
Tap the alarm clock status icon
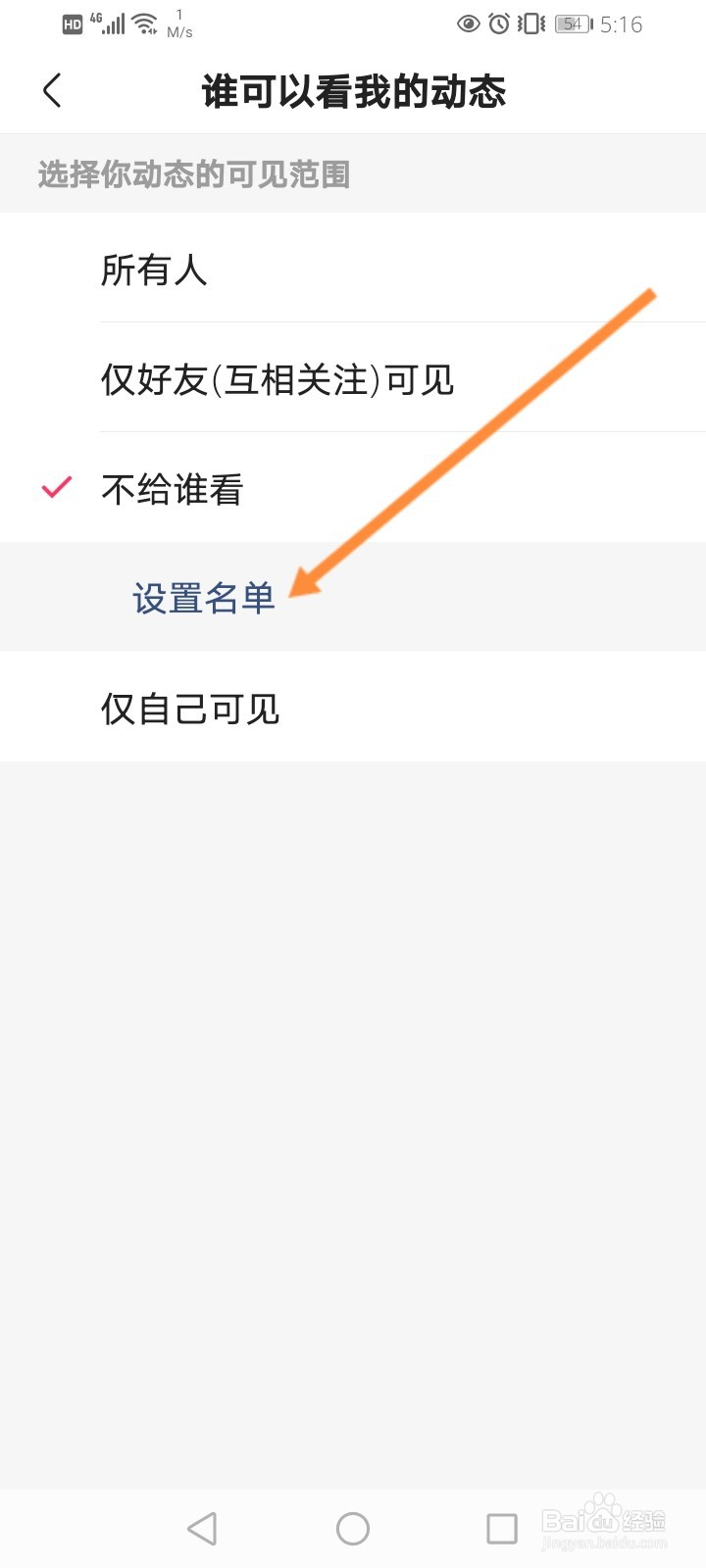[x=499, y=24]
